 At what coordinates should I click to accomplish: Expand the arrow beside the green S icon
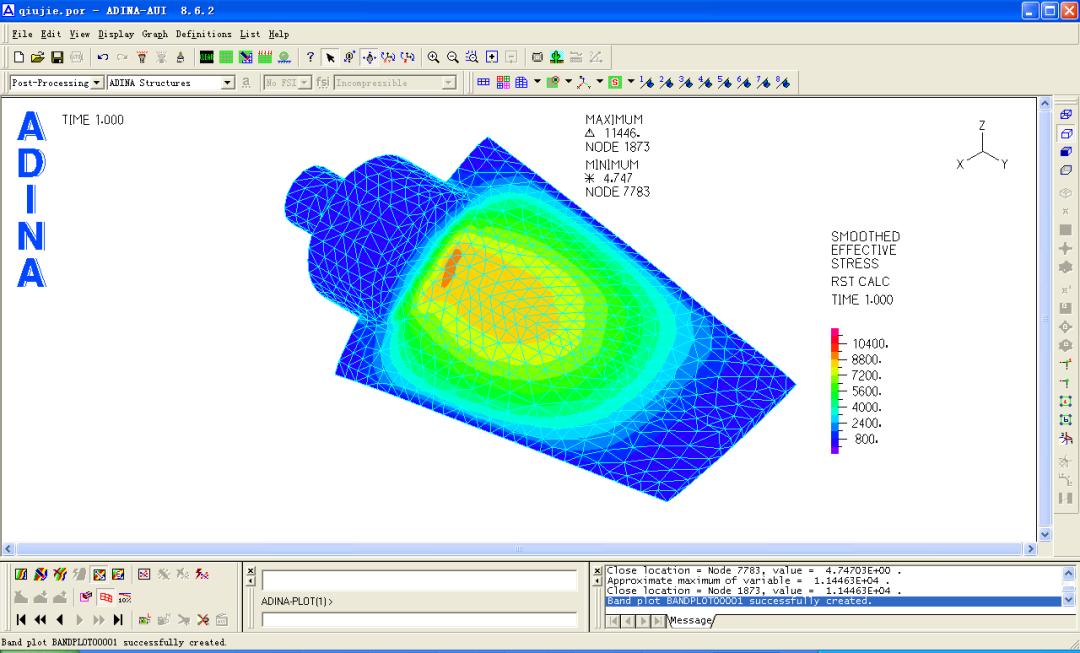tap(629, 83)
